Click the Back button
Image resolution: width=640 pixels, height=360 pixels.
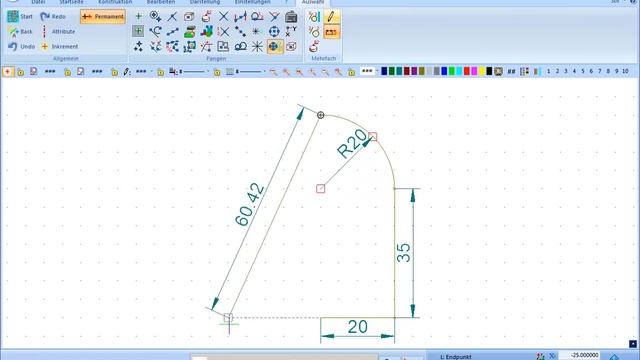pyautogui.click(x=20, y=31)
